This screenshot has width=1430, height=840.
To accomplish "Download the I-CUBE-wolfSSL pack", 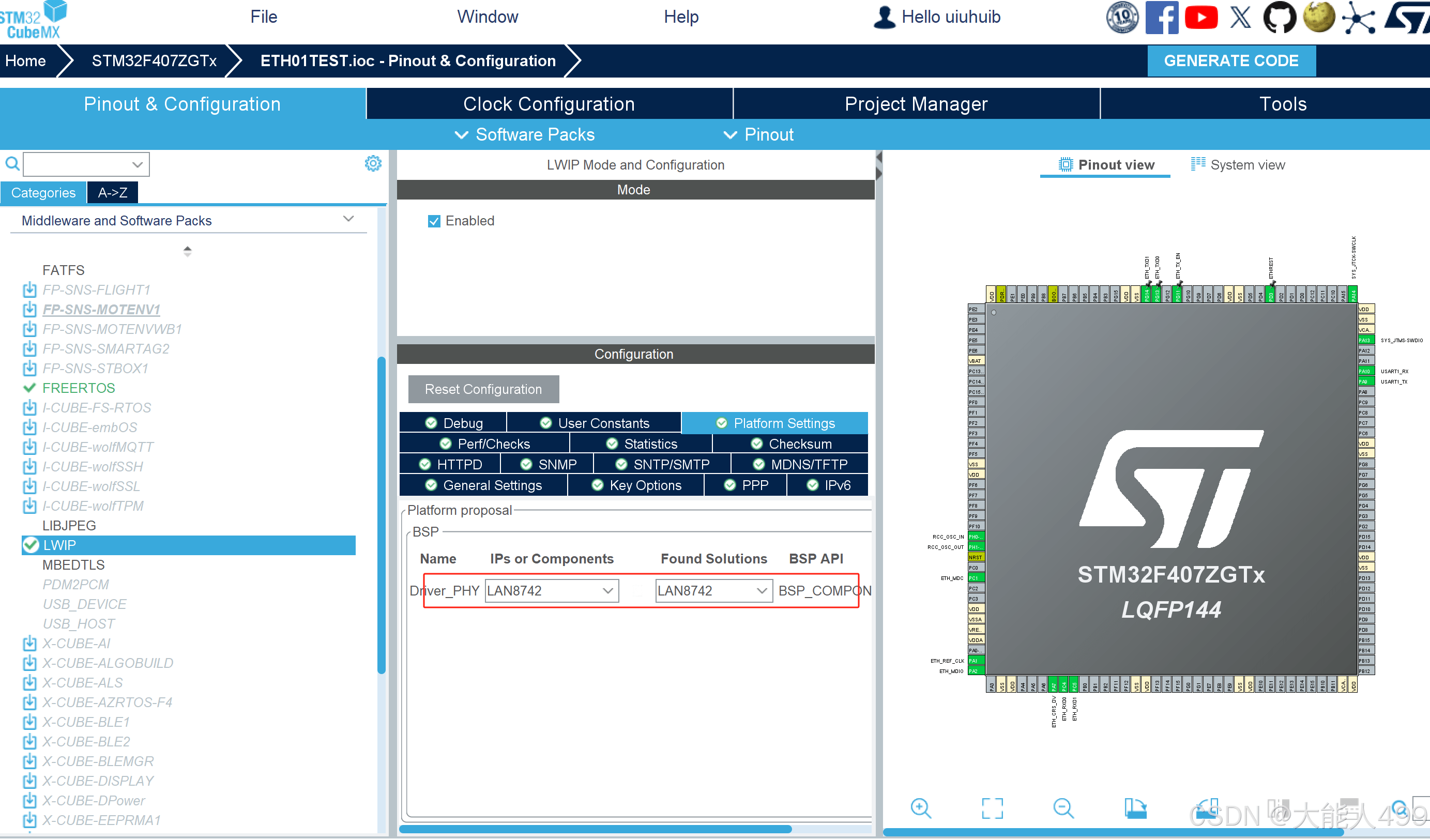I will (29, 487).
